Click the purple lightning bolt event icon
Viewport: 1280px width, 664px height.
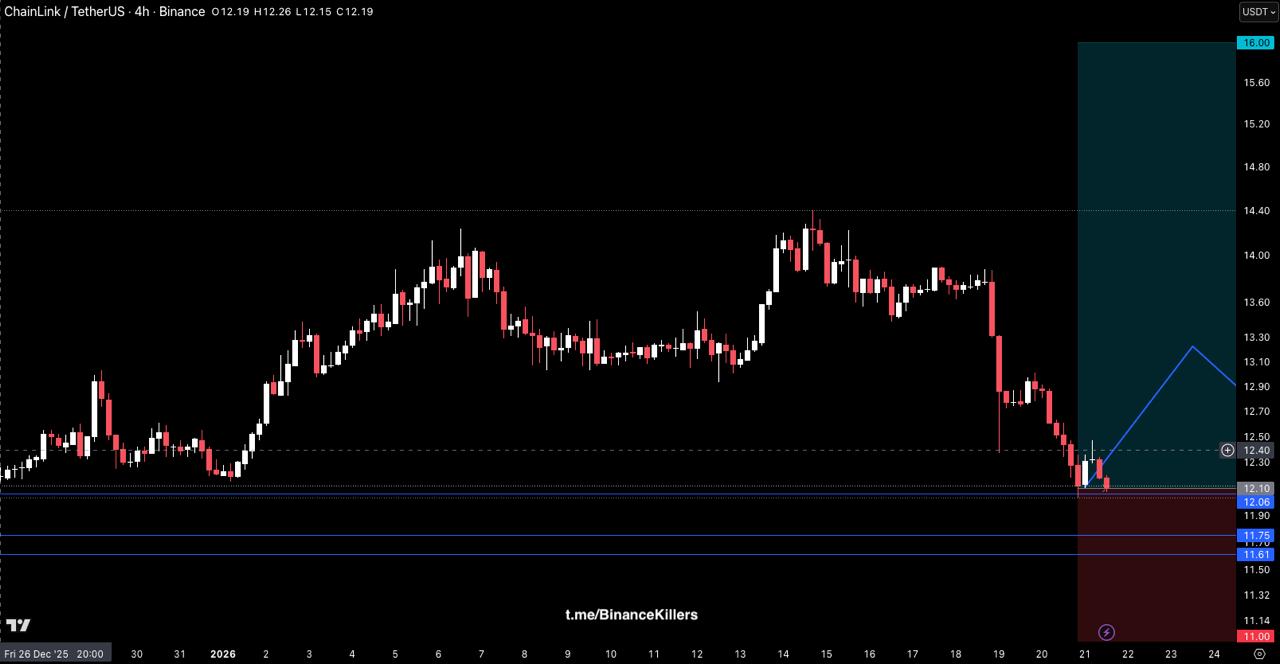[x=1107, y=632]
